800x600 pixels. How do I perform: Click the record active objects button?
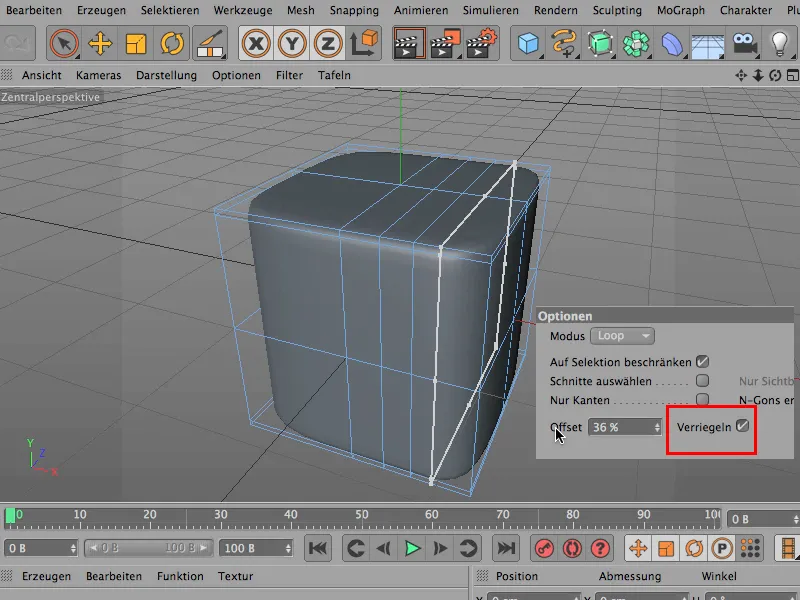click(x=544, y=548)
